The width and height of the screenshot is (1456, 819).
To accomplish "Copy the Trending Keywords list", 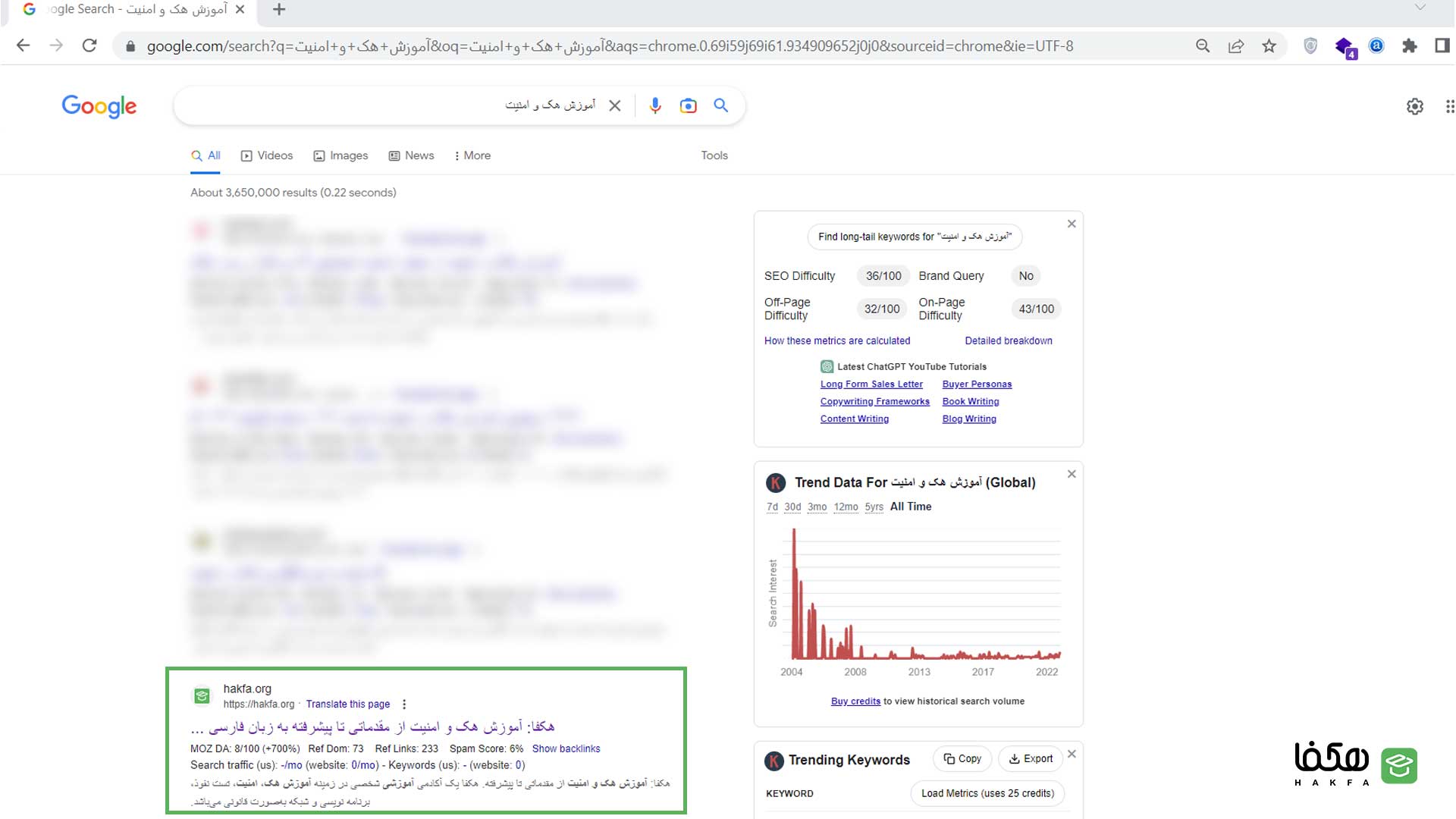I will pyautogui.click(x=962, y=758).
